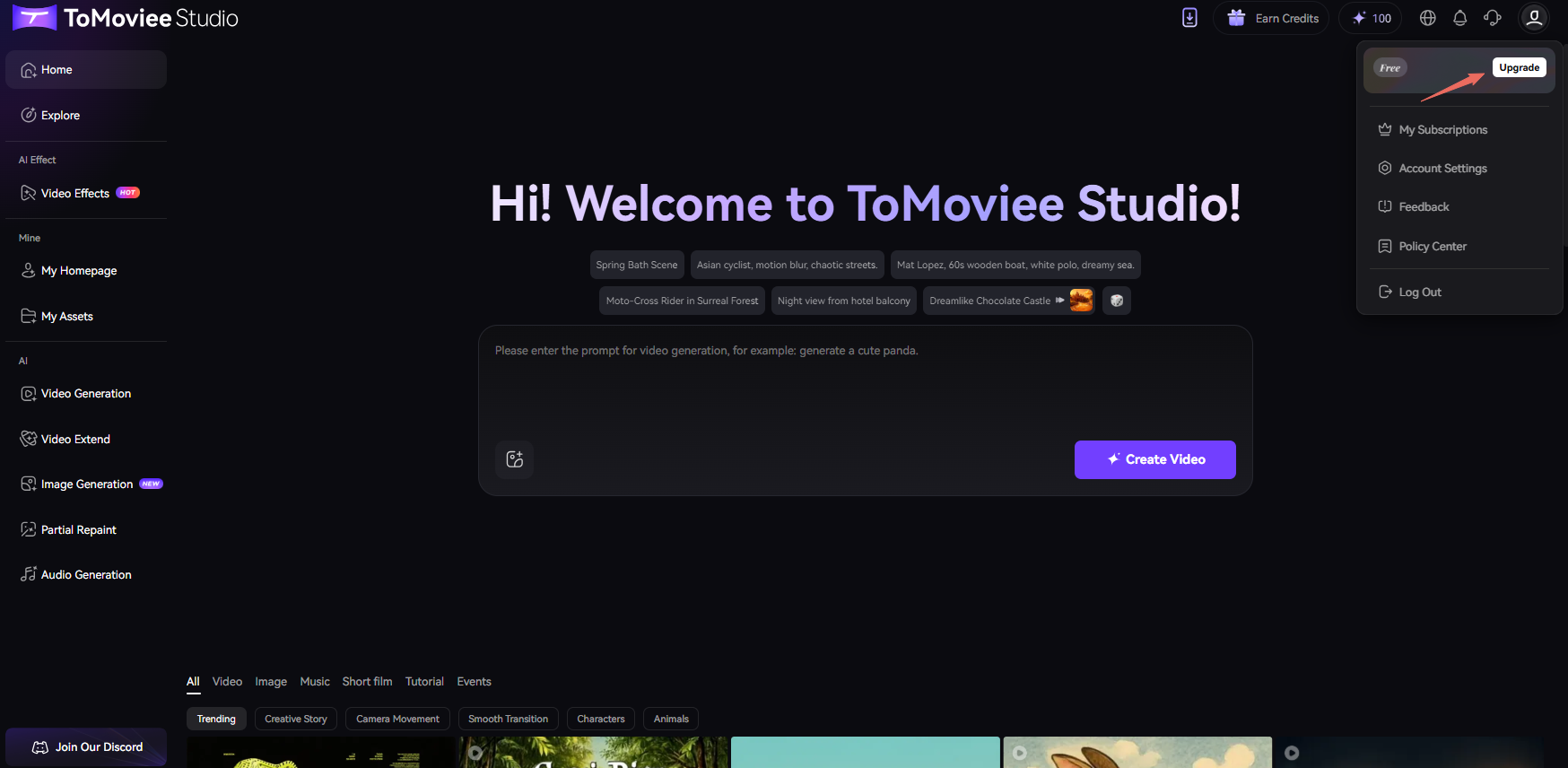Open Video Effects in the sidebar

75,194
